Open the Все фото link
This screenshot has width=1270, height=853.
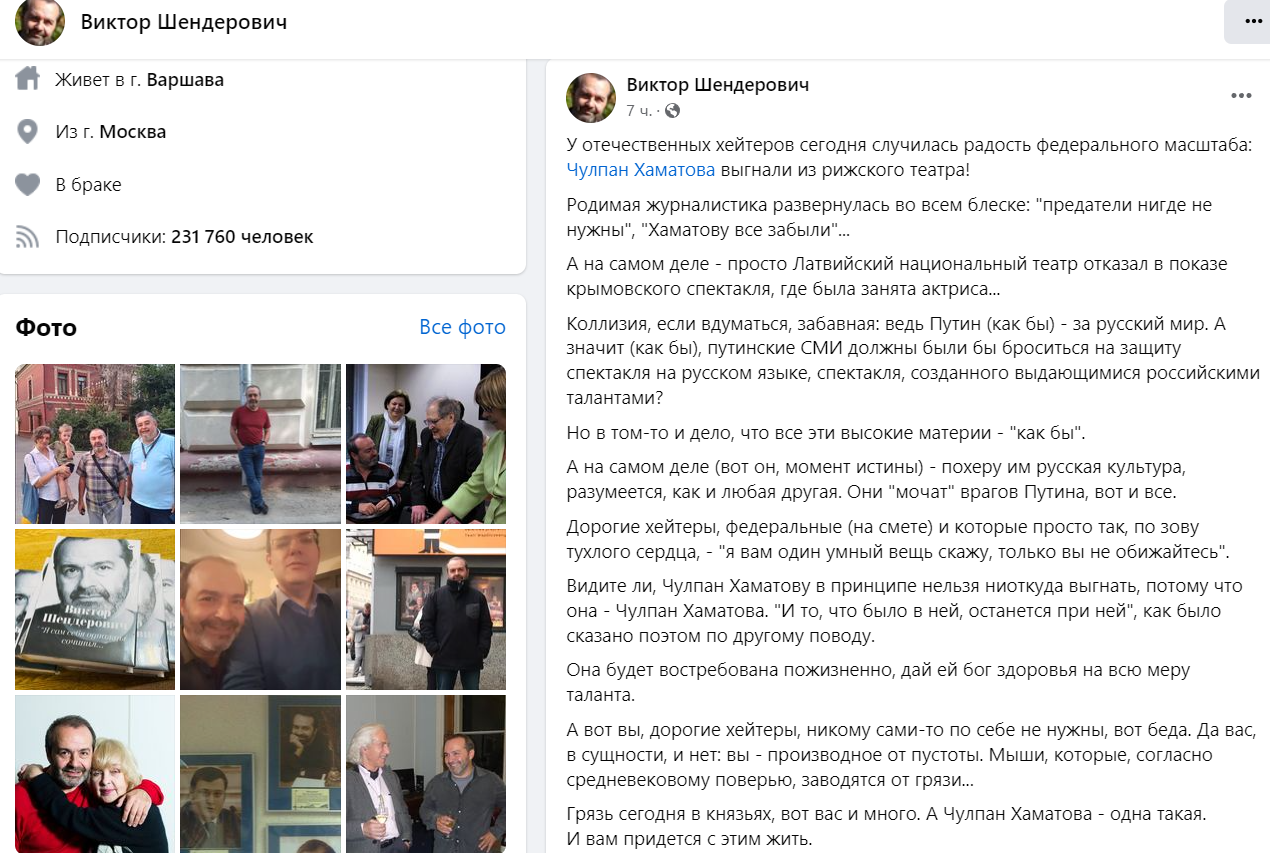tap(462, 327)
